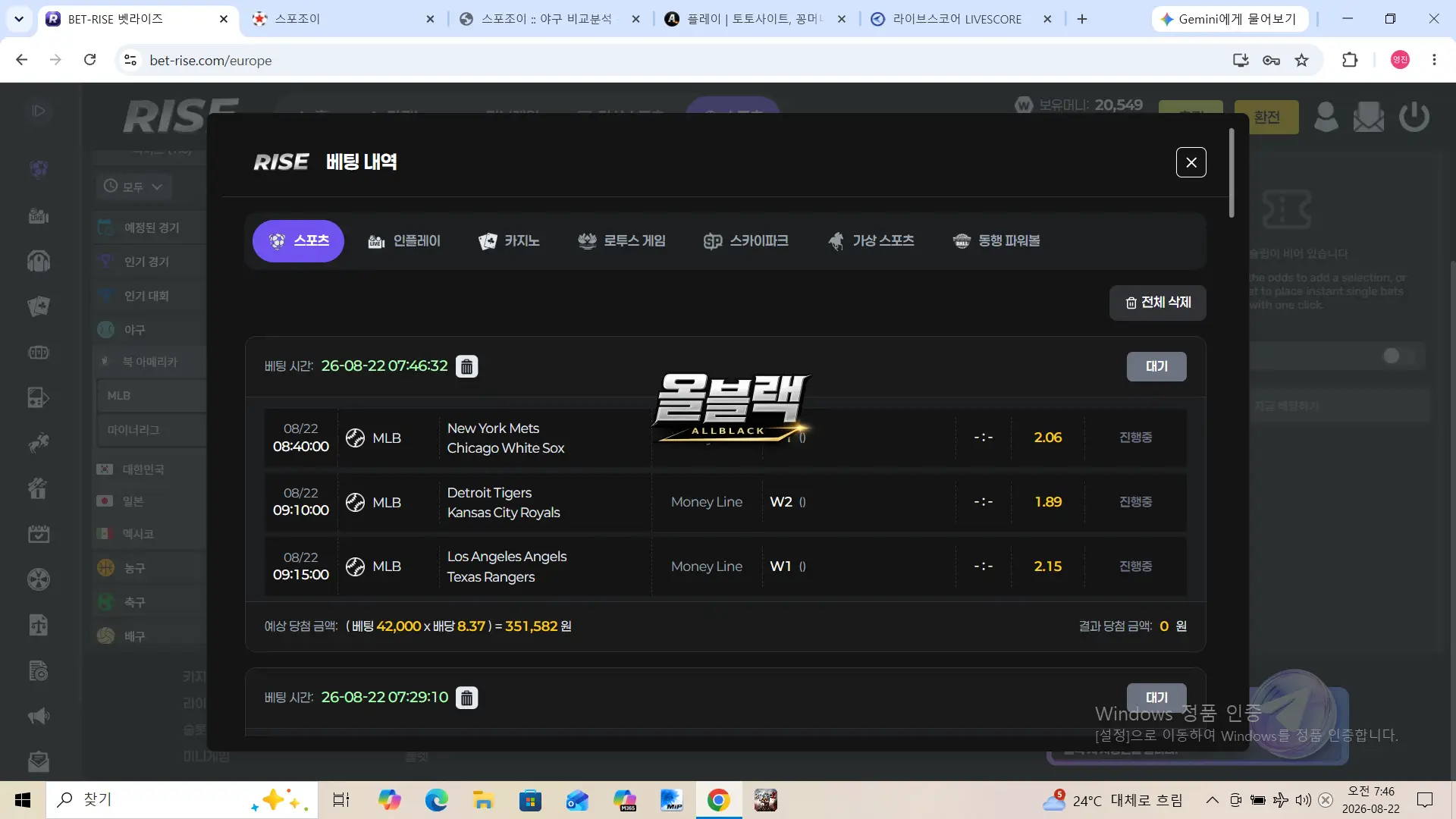
Task: Click the dialog's vertical scrollbar
Action: pos(1232,173)
